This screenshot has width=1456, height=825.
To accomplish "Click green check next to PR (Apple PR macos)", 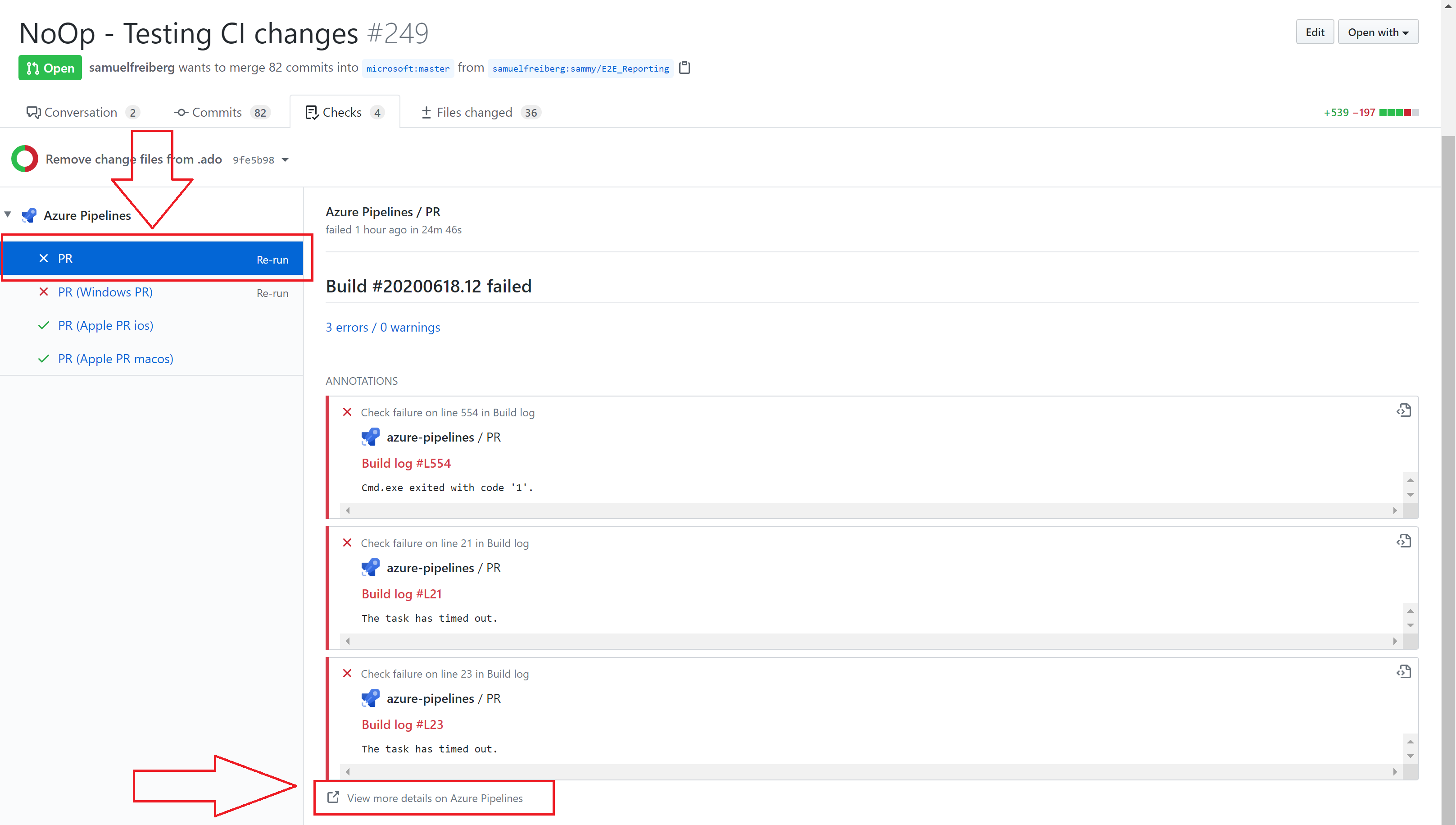I will click(44, 359).
